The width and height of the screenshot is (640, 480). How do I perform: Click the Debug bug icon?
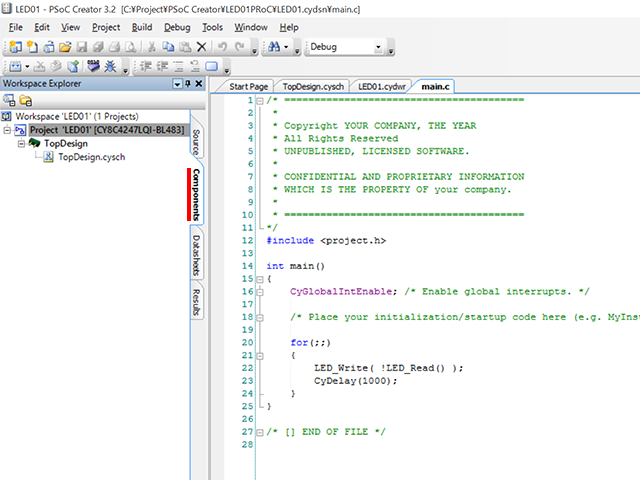(110, 66)
